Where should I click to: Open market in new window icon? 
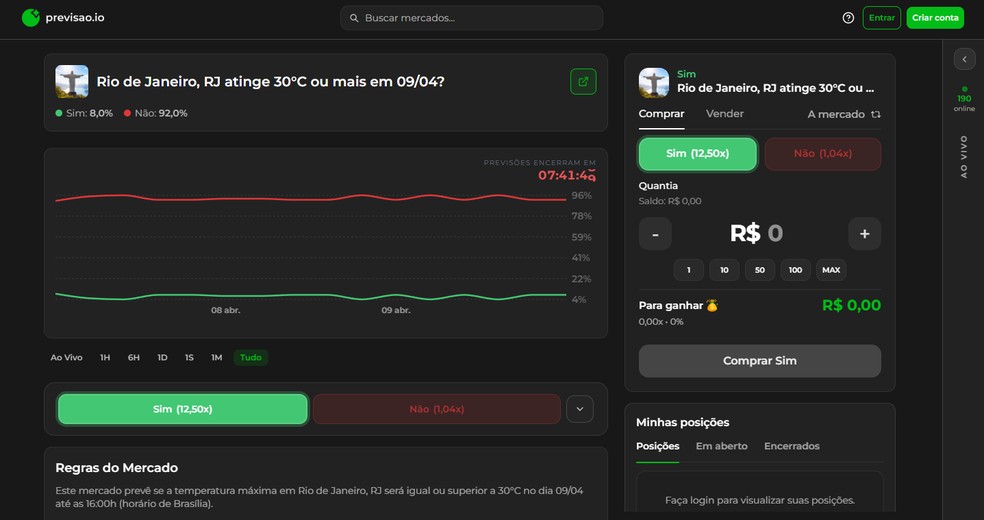(583, 81)
